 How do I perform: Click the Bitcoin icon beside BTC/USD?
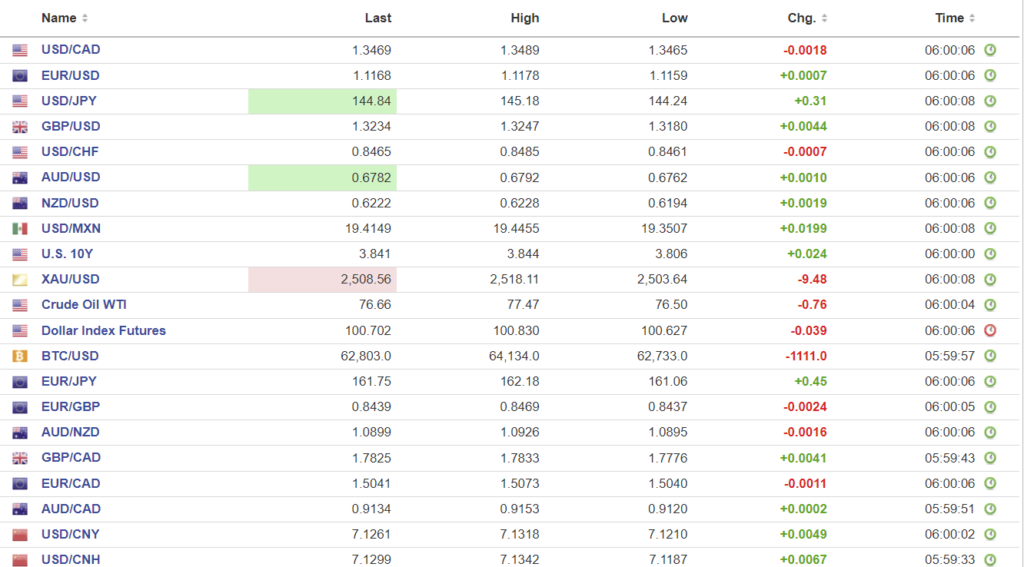(x=20, y=356)
